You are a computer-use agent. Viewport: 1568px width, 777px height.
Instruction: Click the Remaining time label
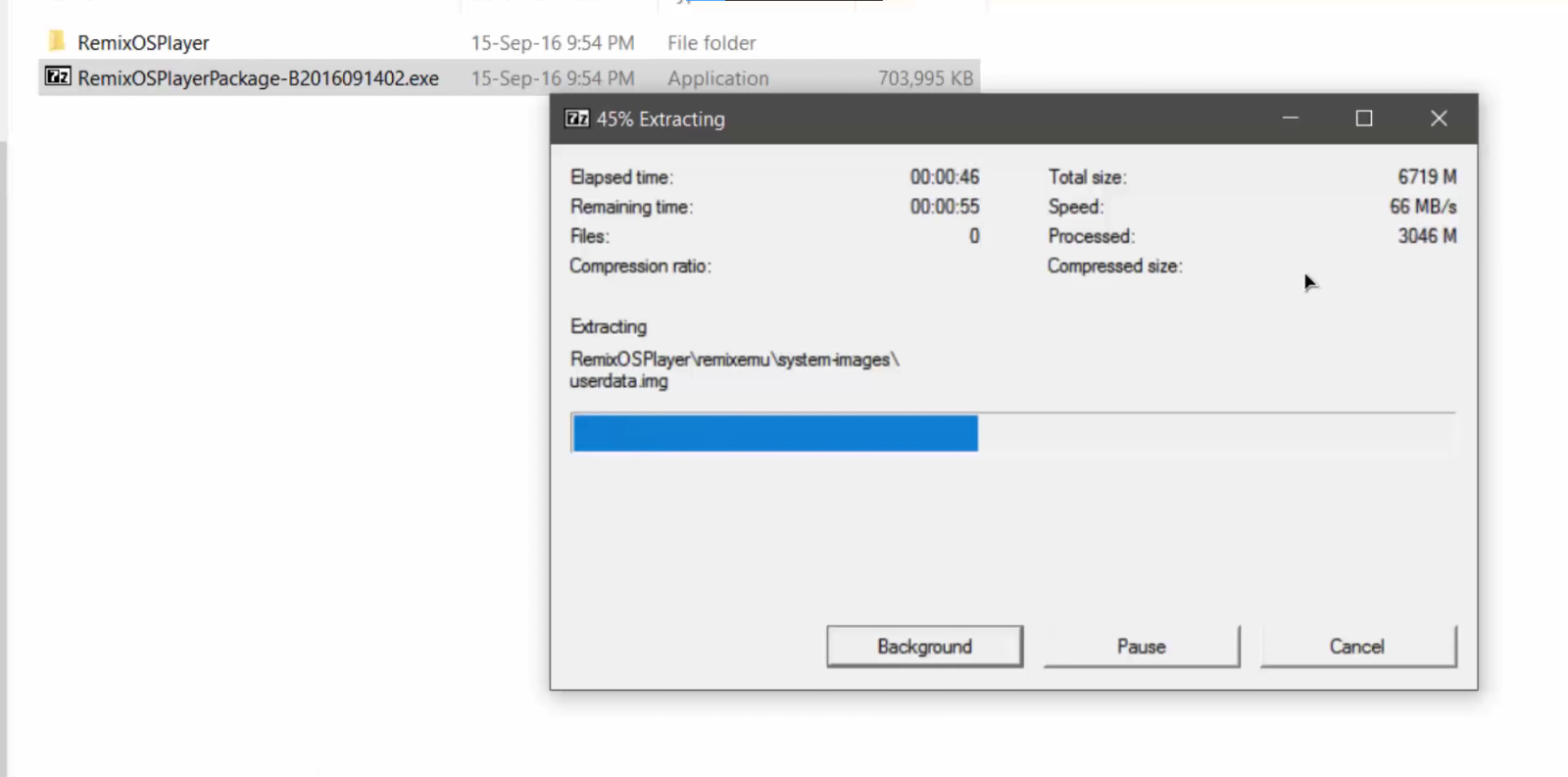pyautogui.click(x=631, y=207)
